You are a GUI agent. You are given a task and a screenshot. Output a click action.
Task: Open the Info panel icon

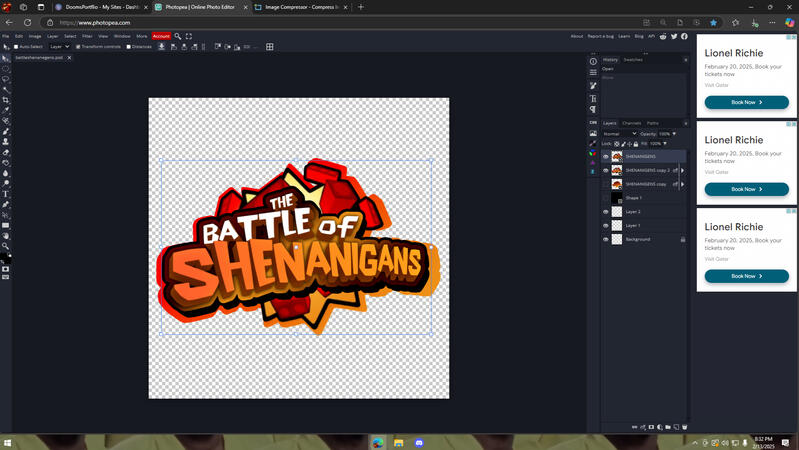click(593, 61)
